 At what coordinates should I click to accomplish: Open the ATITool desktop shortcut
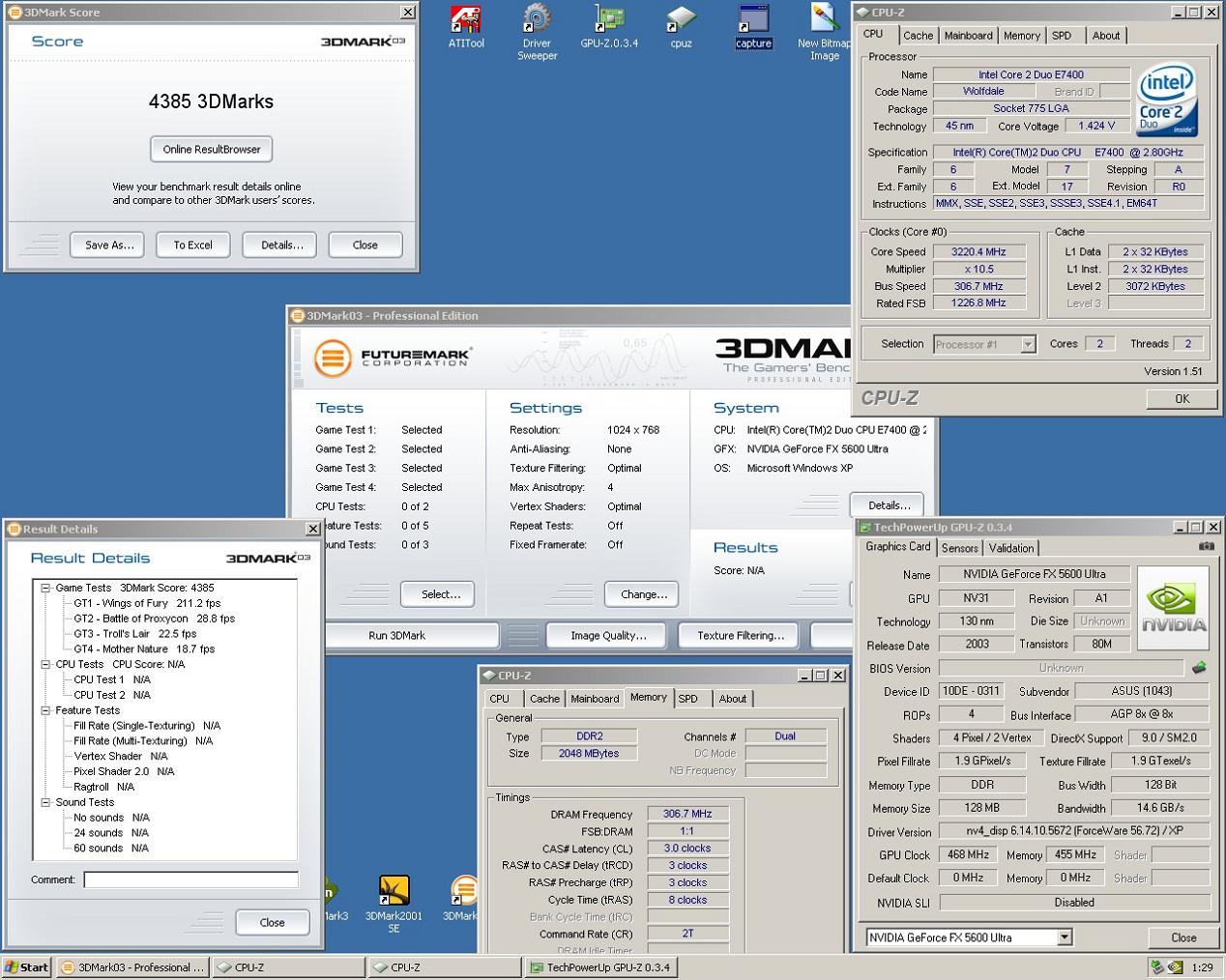tap(466, 27)
